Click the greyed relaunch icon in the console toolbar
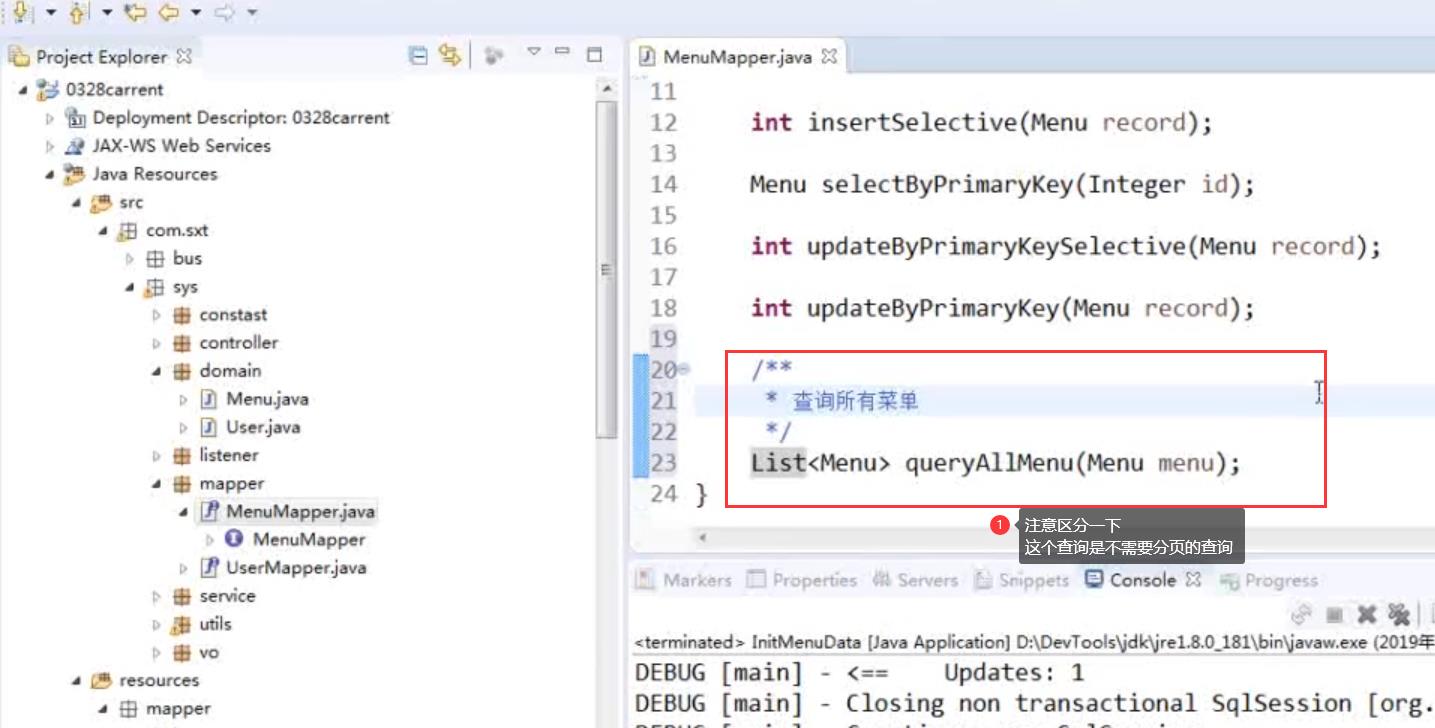Screen dimensions: 1435x728 pyautogui.click(x=1301, y=614)
